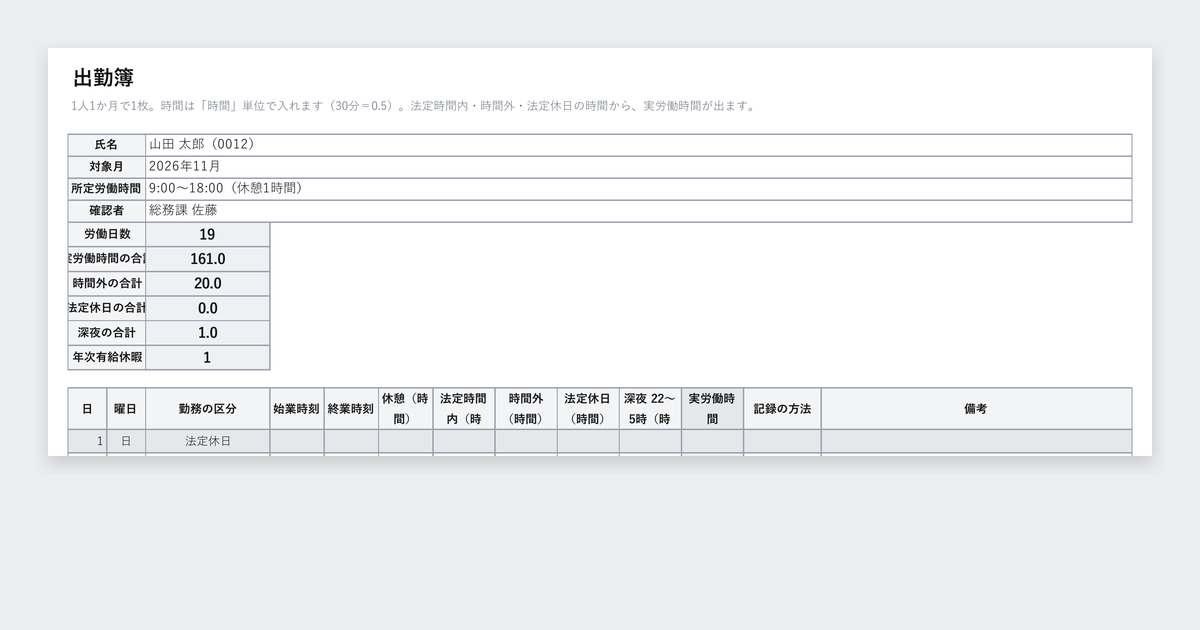Click the 法定休日（時間） column header
The width and height of the screenshot is (1200, 630).
coord(588,409)
